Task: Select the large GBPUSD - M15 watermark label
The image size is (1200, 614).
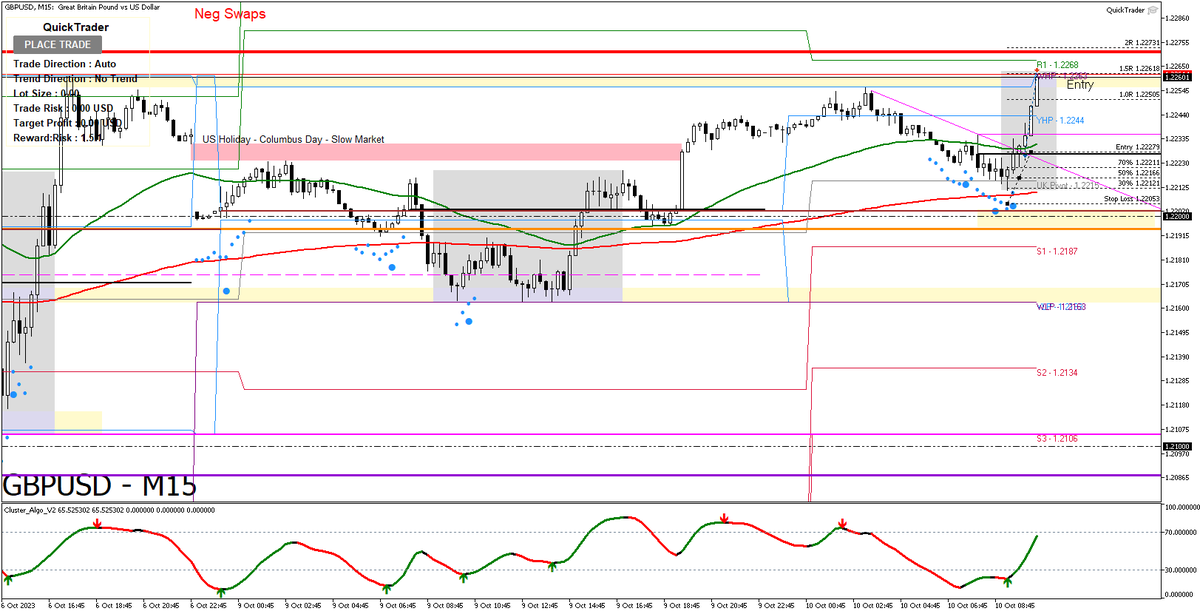Action: (100, 485)
